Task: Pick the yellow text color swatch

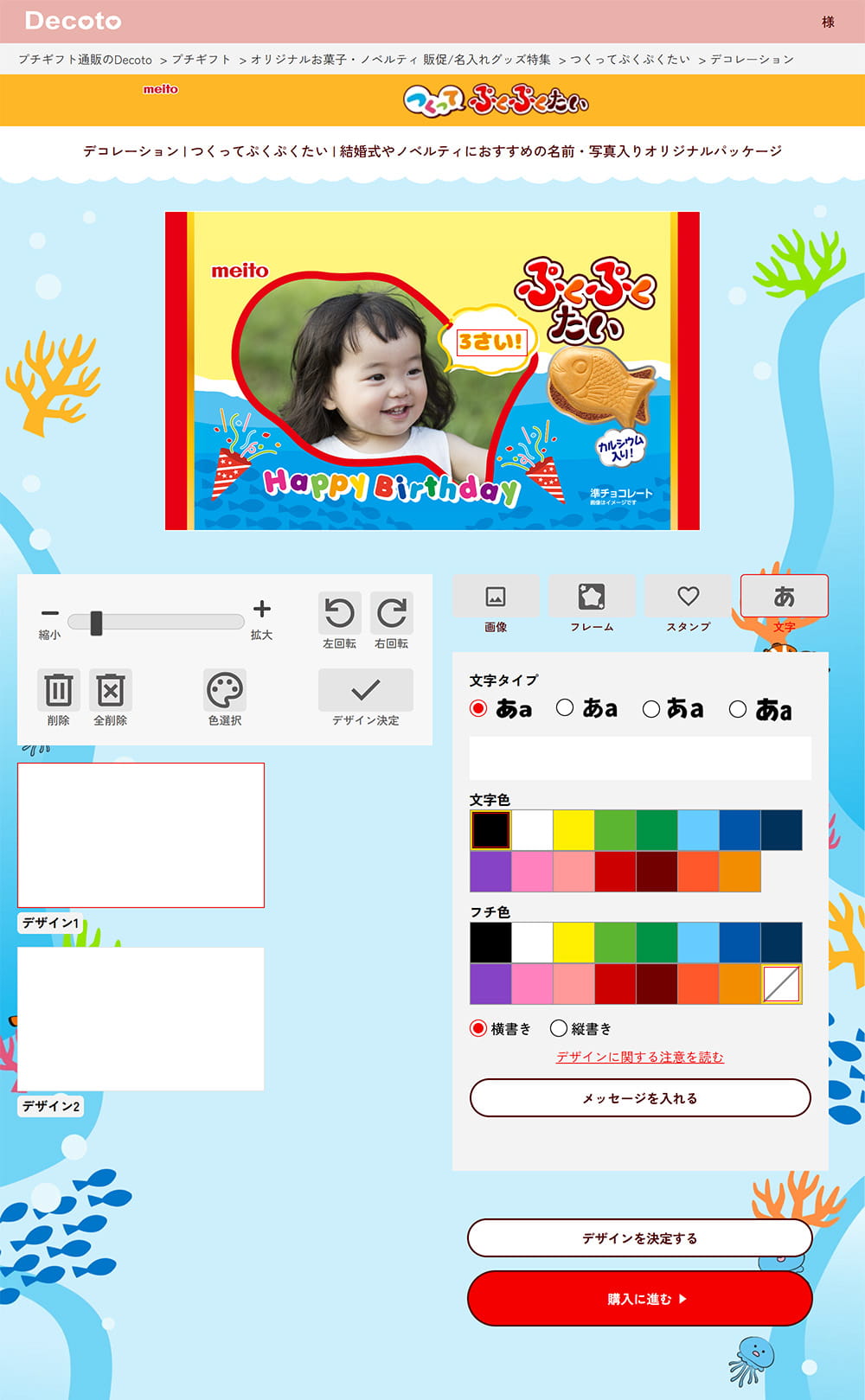Action: point(573,830)
